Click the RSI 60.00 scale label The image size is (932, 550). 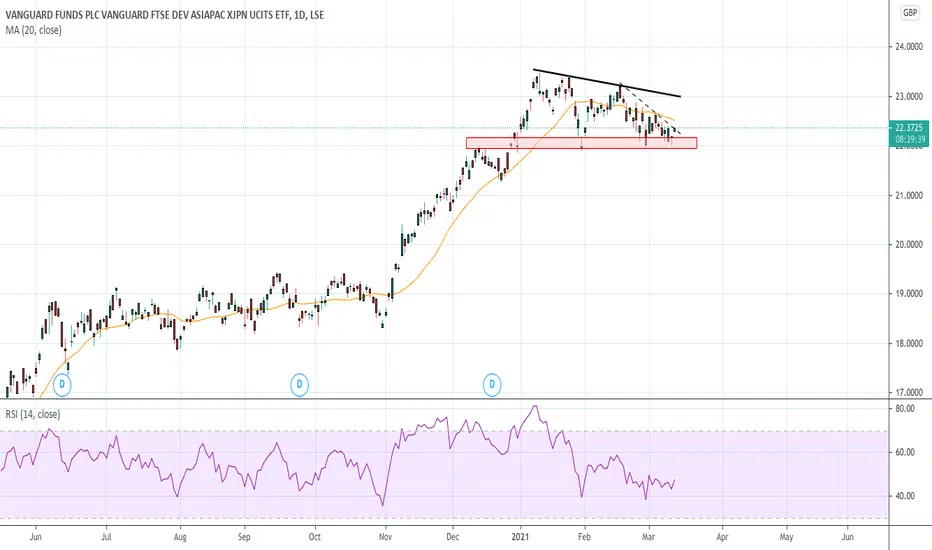pyautogui.click(x=905, y=452)
